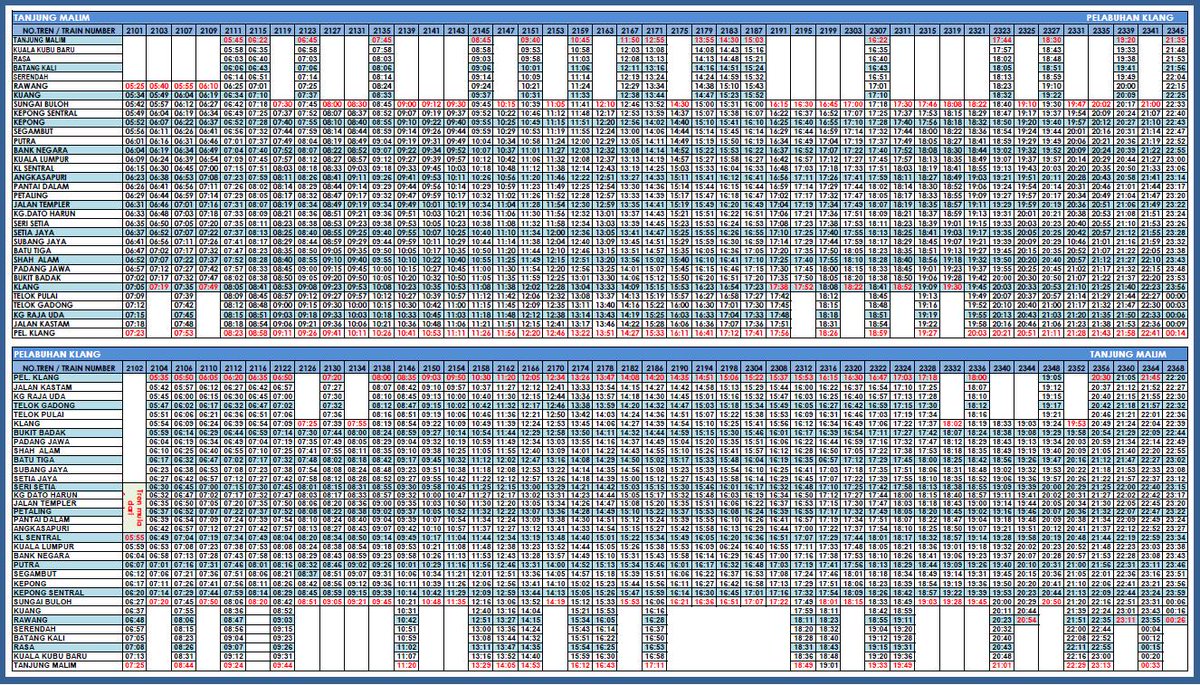Screen dimensions: 1200x685
Task: Select train number 2323 header
Action: tap(1000, 30)
